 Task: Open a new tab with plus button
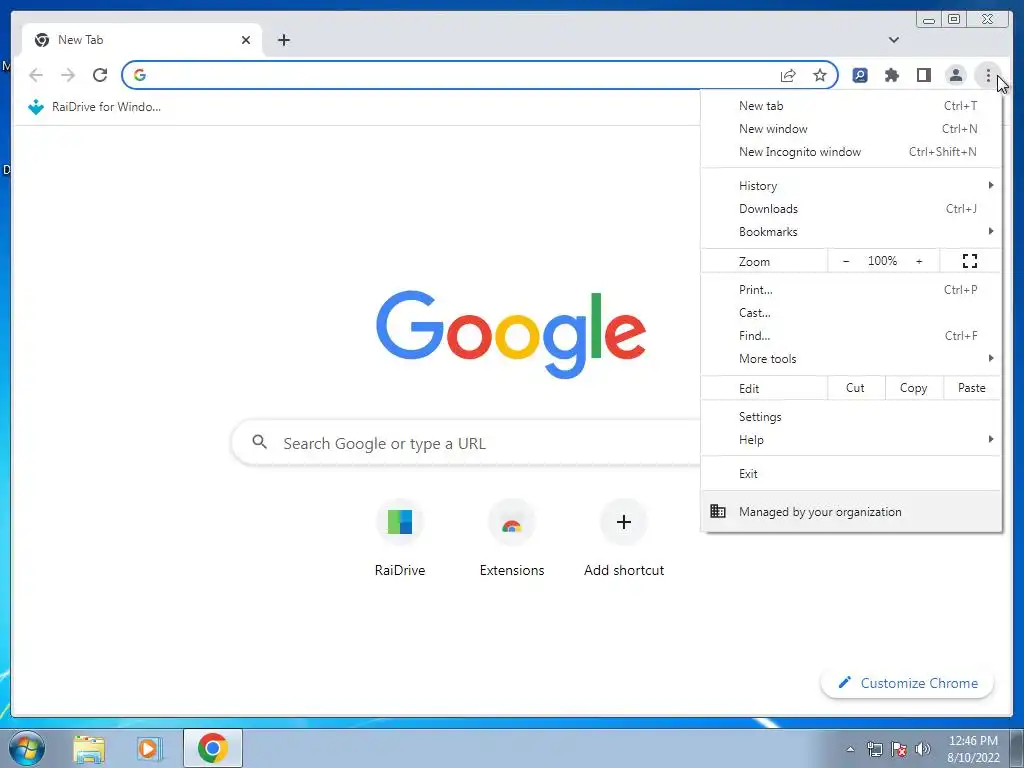tap(283, 40)
